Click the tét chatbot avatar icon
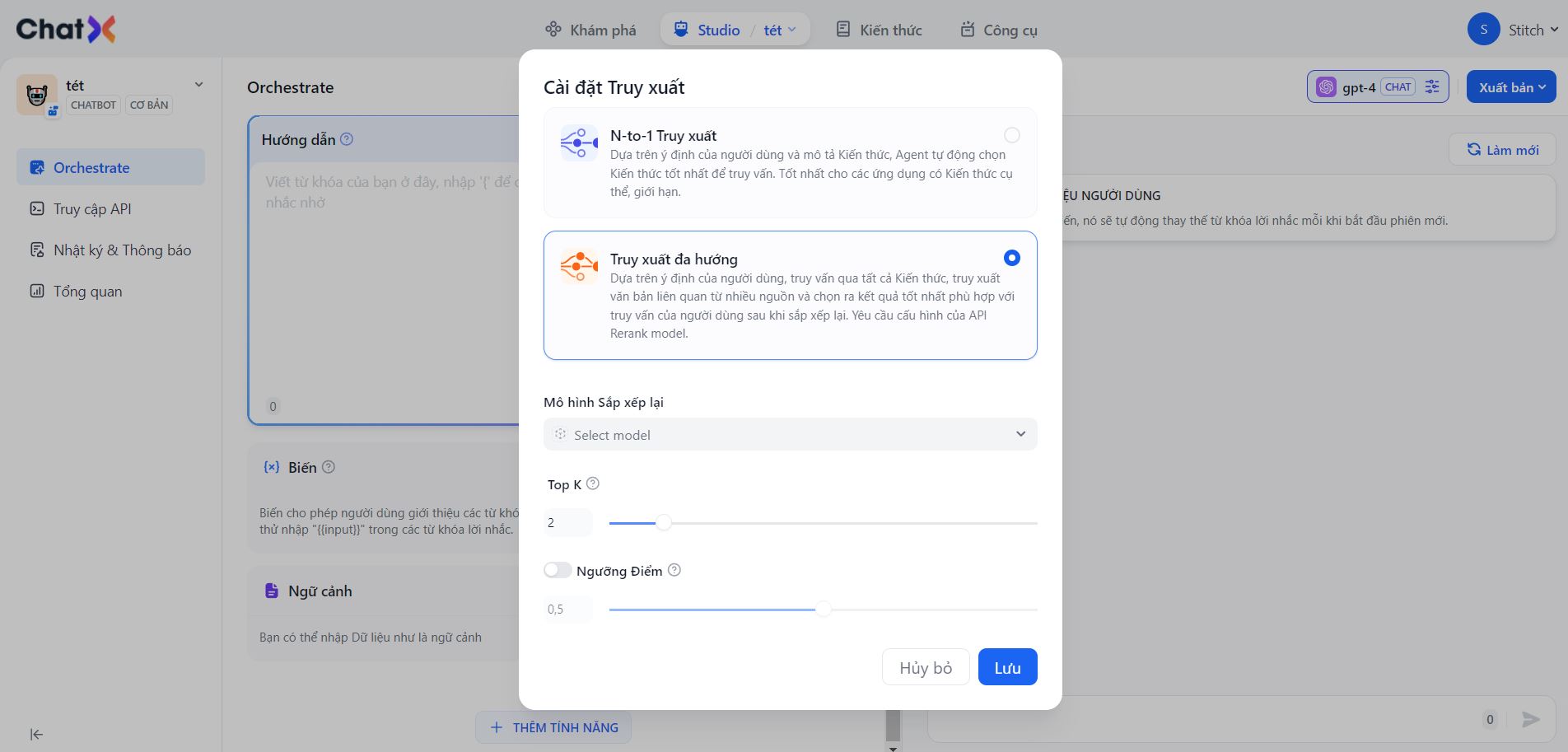The height and width of the screenshot is (752, 1568). pos(37,95)
